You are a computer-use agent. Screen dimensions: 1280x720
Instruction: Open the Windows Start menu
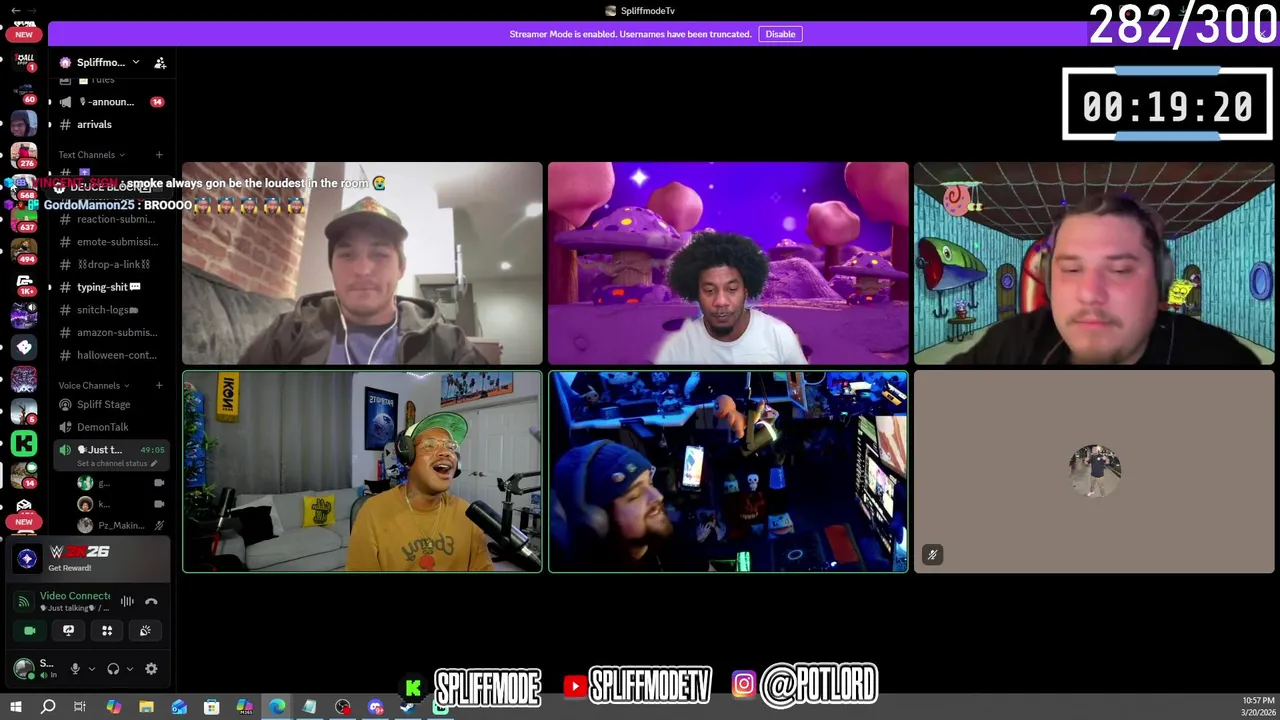click(16, 707)
